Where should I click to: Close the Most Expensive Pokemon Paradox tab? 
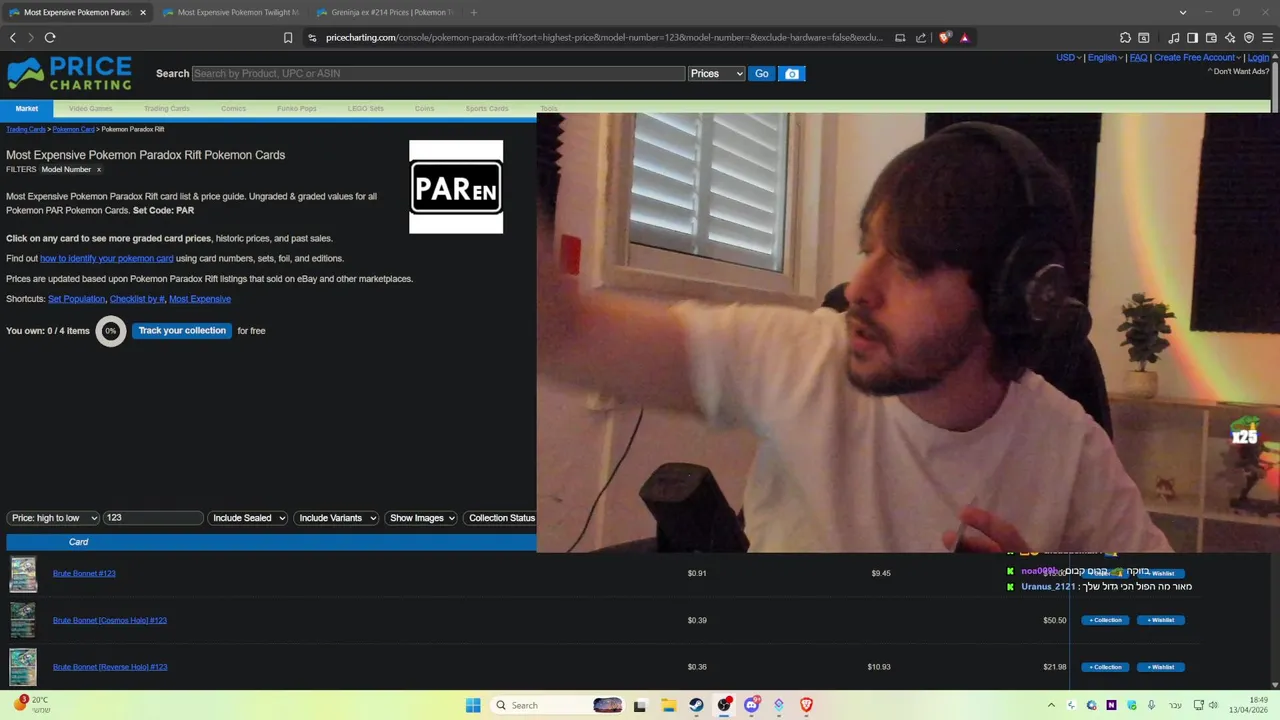pos(143,13)
